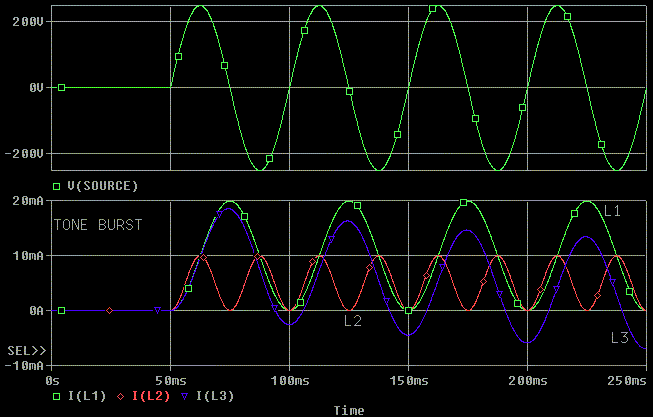Click the SEL>> selected plot indicator

coord(25,351)
